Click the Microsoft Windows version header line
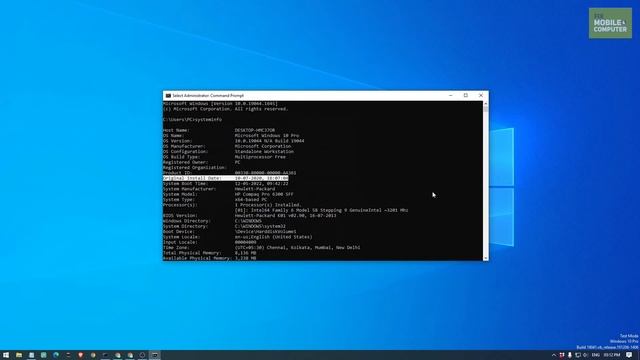 click(x=220, y=104)
